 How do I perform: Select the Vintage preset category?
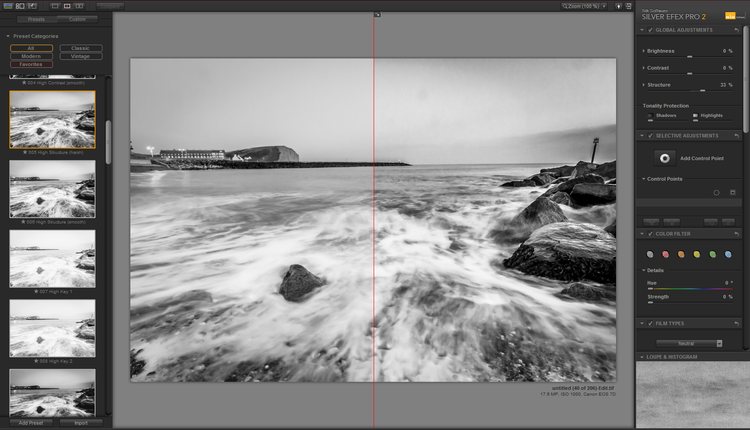80,56
